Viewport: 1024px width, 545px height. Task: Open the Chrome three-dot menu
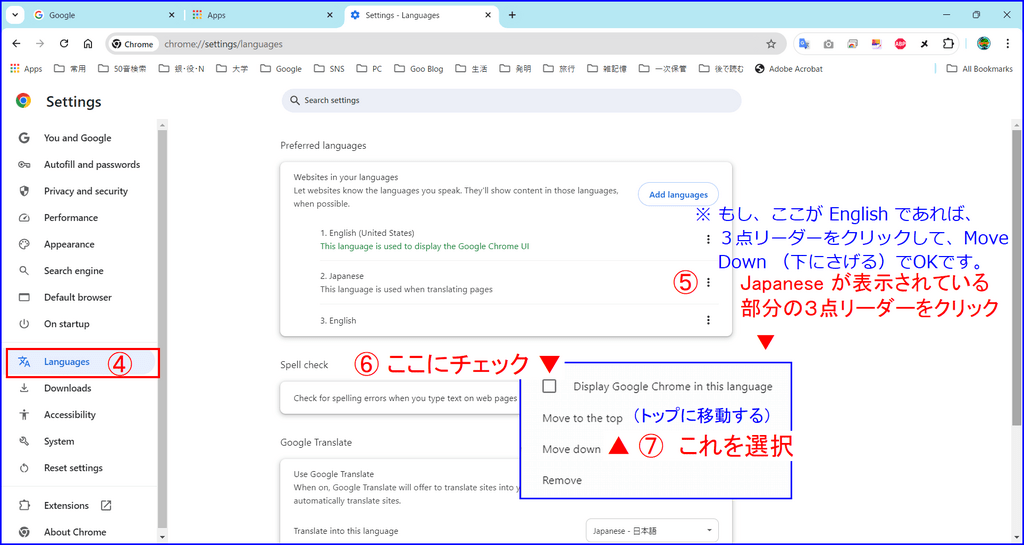tap(1006, 44)
